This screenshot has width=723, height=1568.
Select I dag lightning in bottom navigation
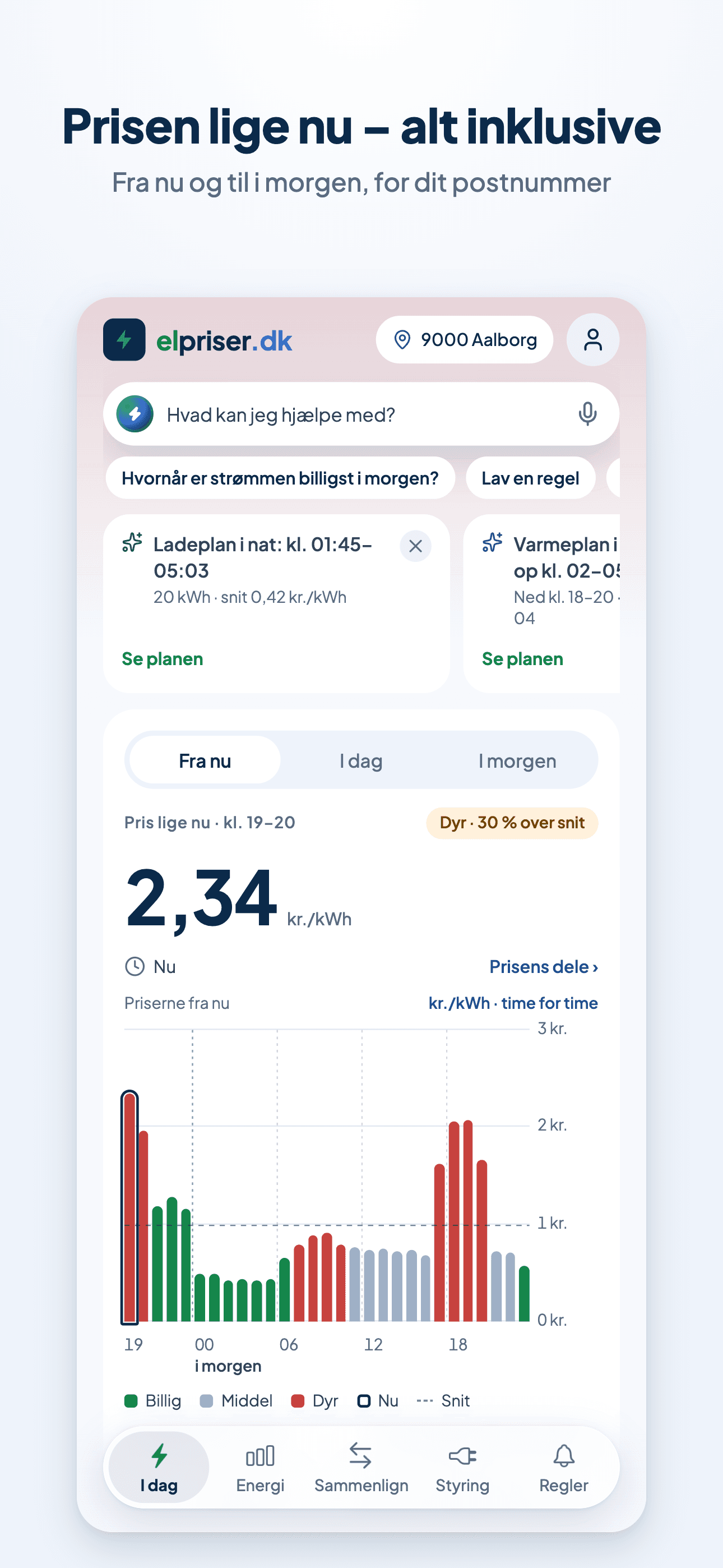tap(159, 1468)
